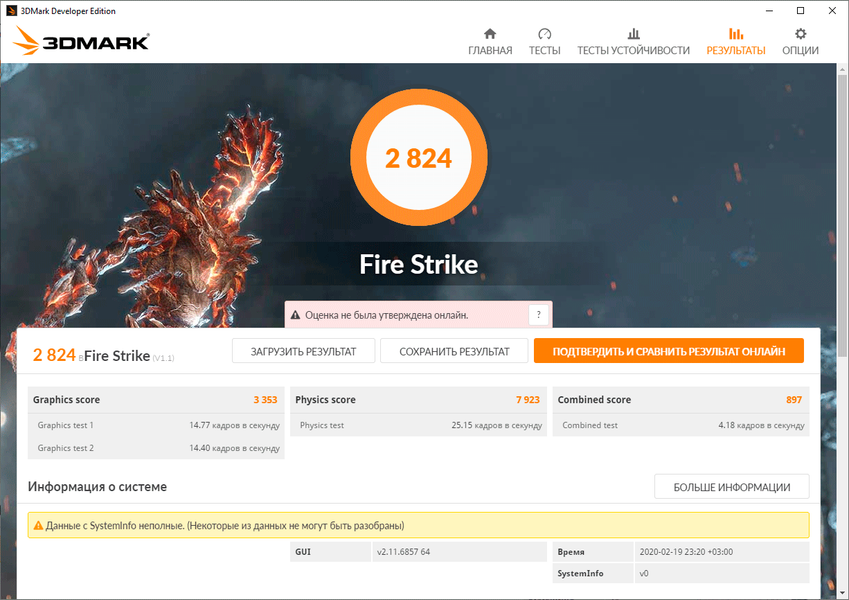Open ТЕСТЫ УСТОЙЧИВОСТИ stress tests tab
The height and width of the screenshot is (600, 849).
(x=634, y=42)
